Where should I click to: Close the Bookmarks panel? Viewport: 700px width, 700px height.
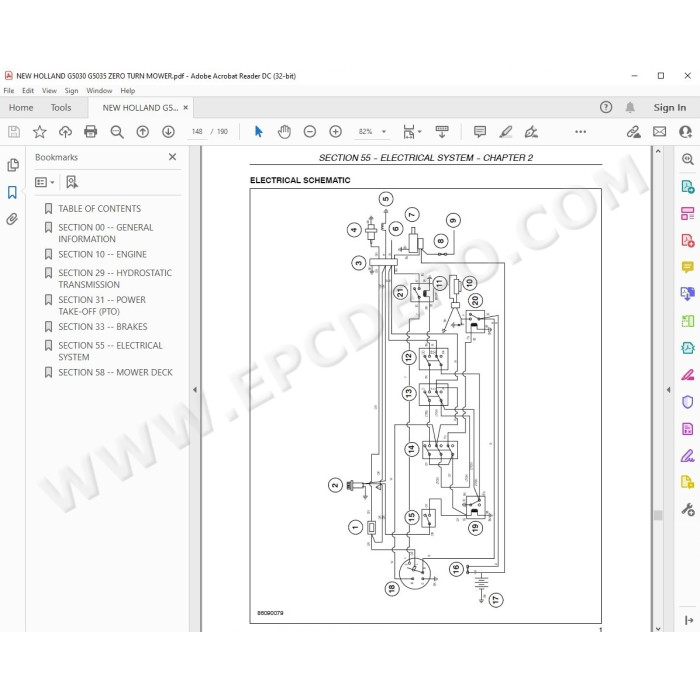[x=172, y=157]
